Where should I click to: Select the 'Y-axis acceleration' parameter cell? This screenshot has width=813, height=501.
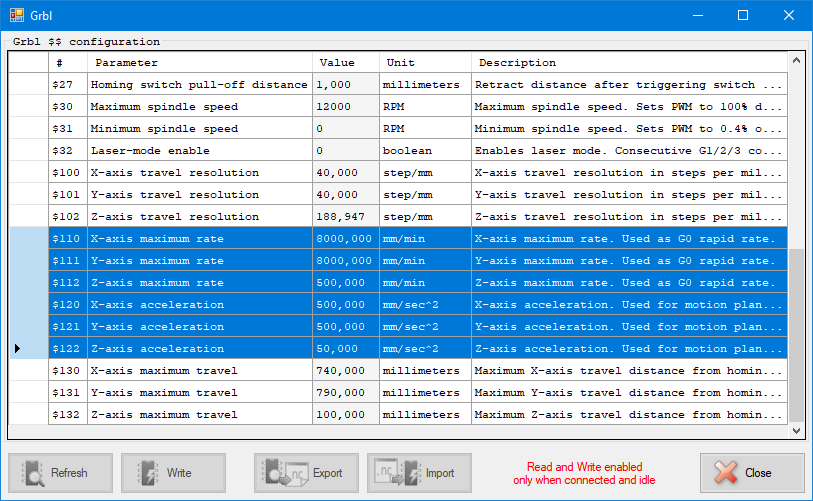click(200, 326)
